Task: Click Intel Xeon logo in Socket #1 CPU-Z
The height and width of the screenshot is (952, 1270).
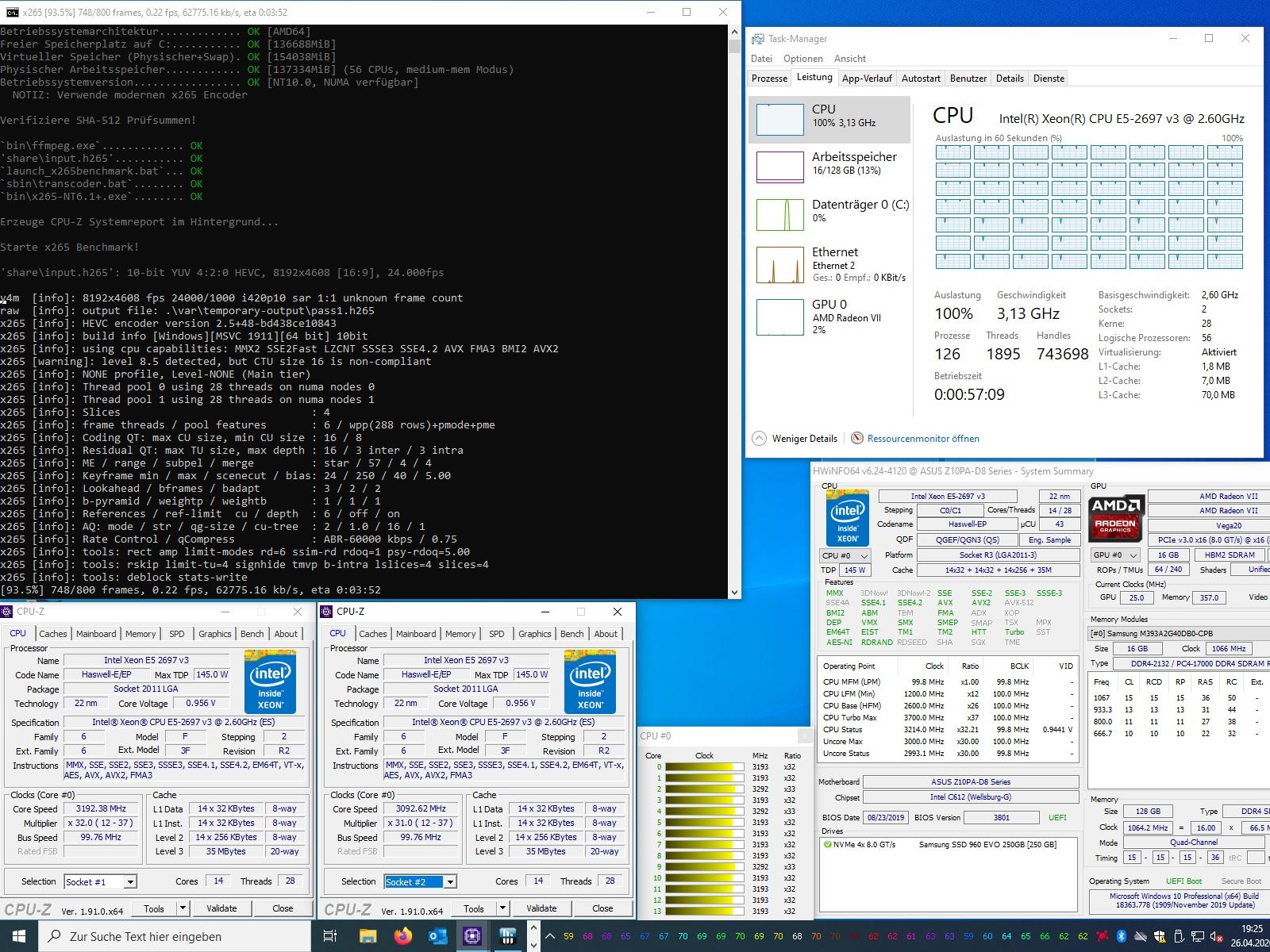Action: (x=270, y=681)
